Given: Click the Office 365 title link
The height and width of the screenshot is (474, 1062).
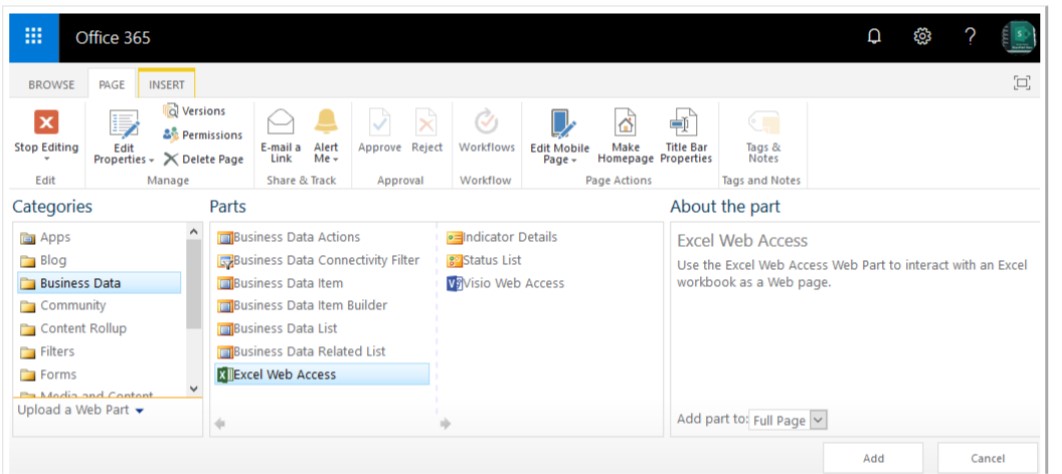Looking at the screenshot, I should [112, 38].
